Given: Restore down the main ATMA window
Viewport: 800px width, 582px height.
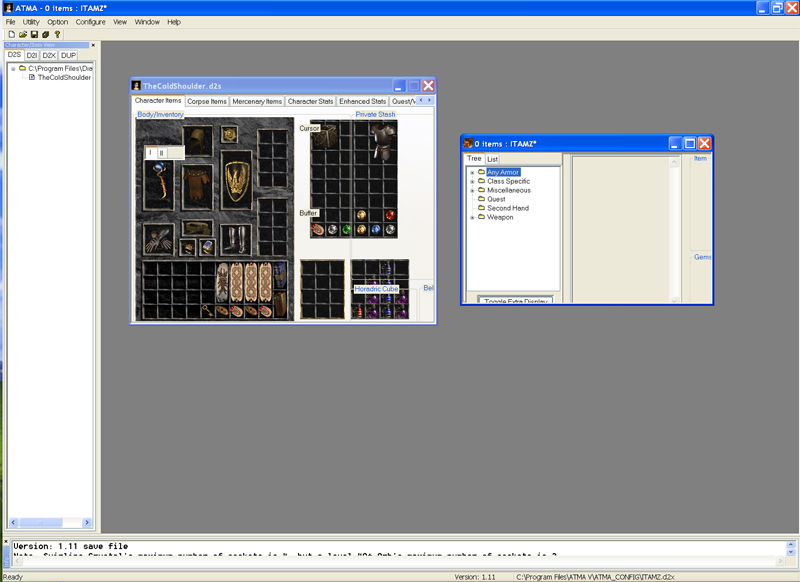Looking at the screenshot, I should [777, 8].
